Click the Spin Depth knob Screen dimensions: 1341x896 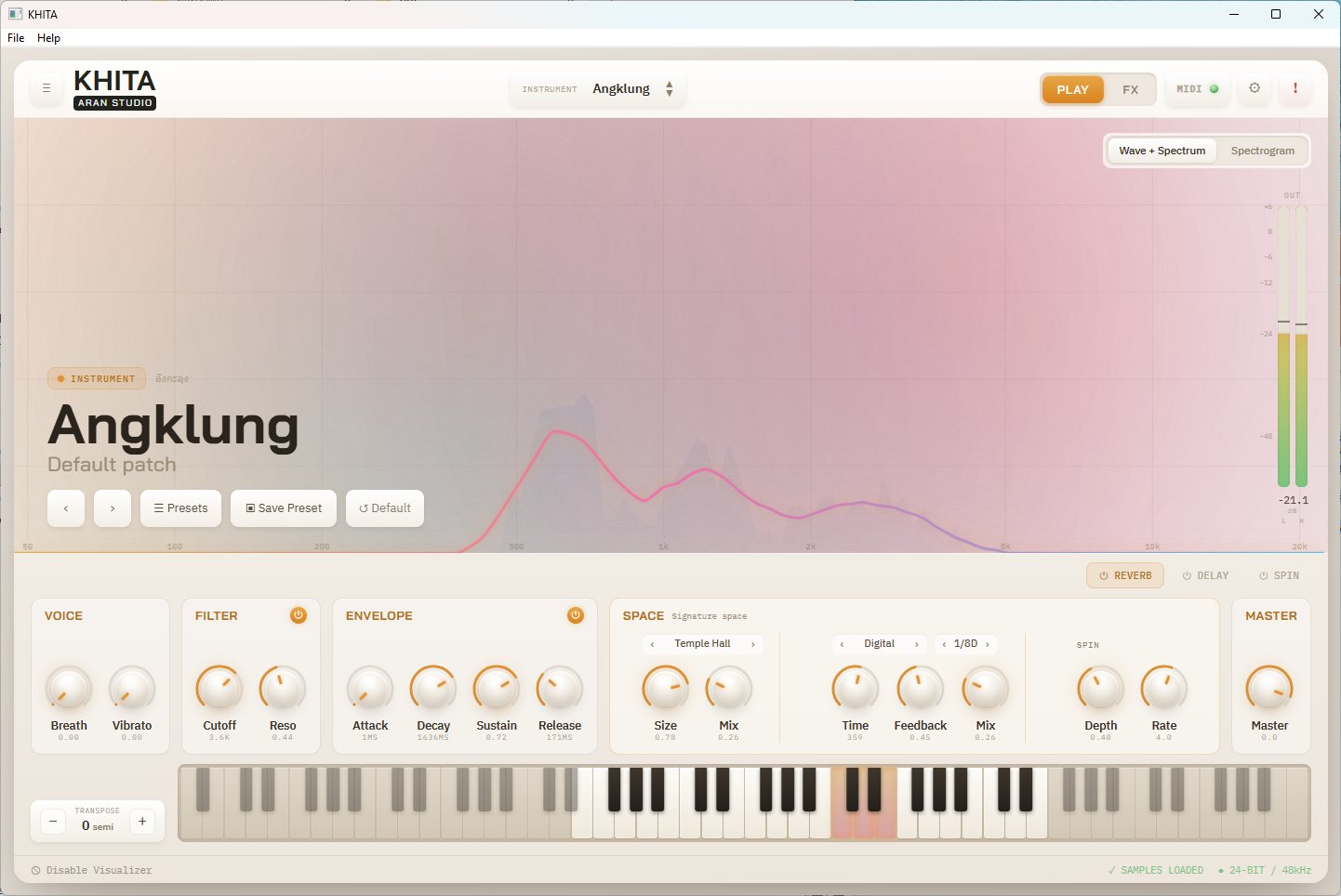tap(1101, 689)
